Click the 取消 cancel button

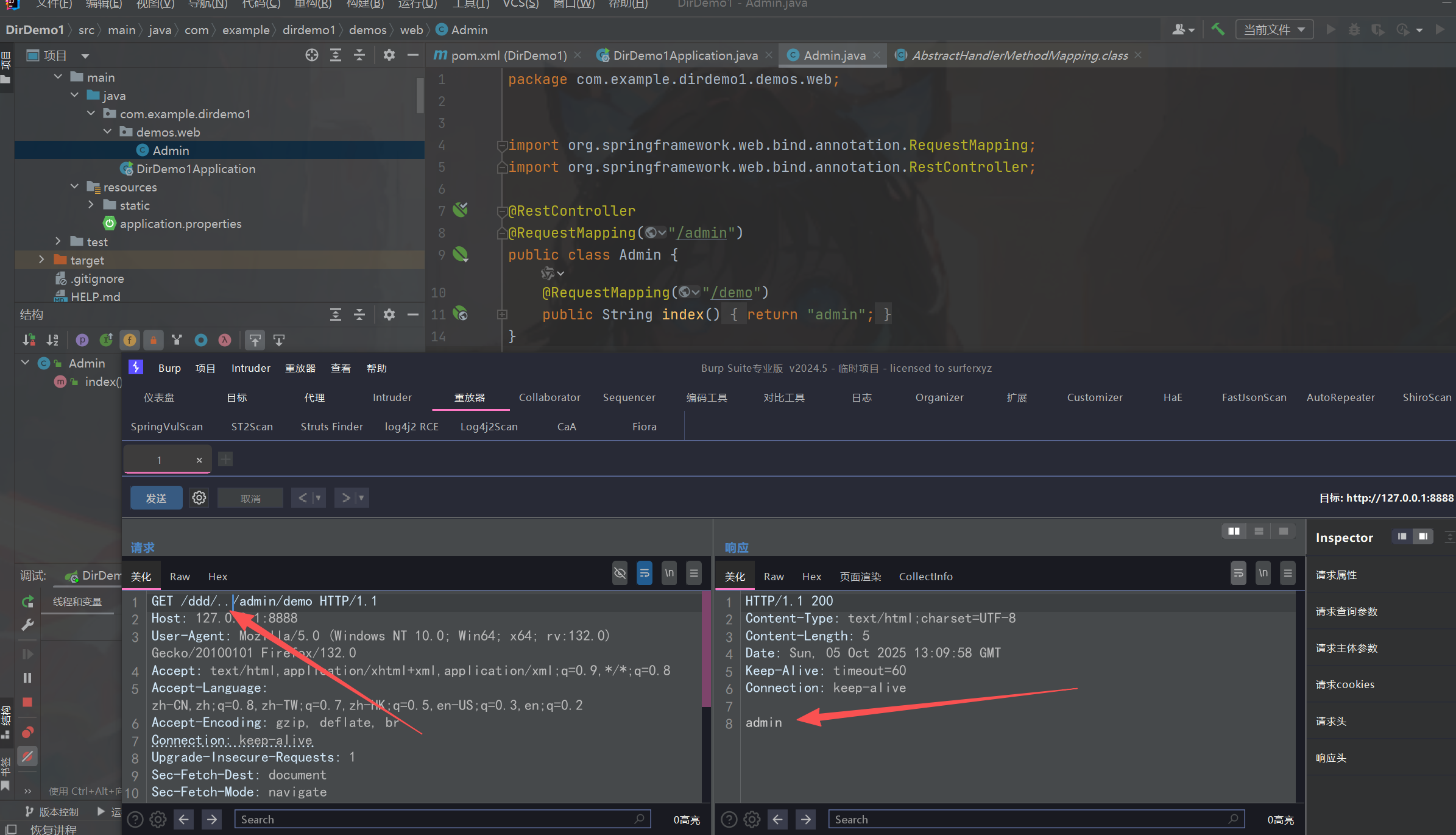(250, 498)
